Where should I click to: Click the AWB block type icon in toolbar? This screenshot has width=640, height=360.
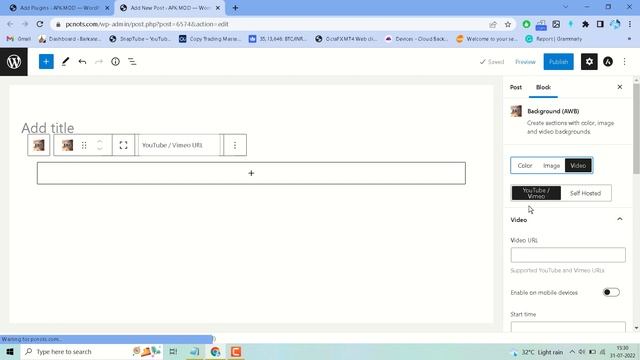[67, 145]
